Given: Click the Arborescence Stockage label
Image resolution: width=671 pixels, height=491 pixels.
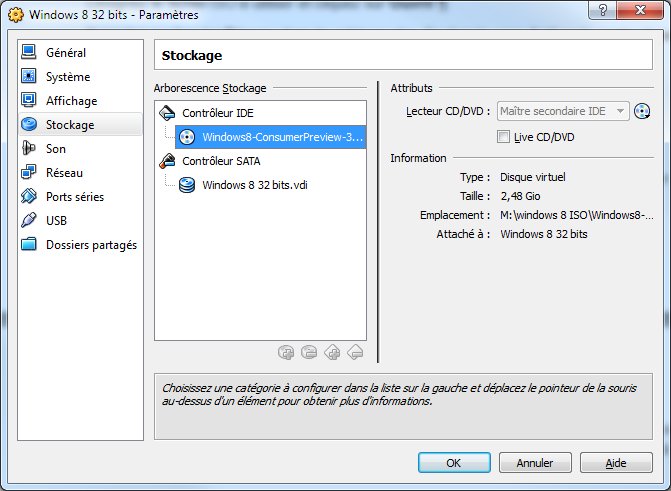Looking at the screenshot, I should [210, 88].
